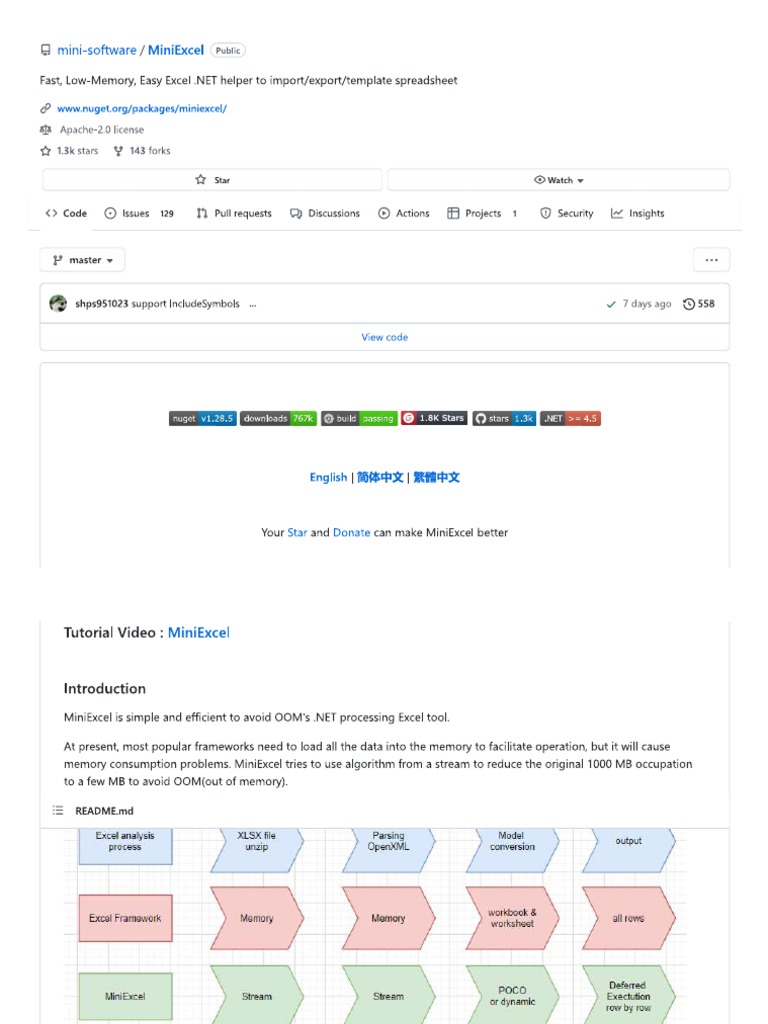Click the Apache-2.0 license scale icon
Screen dimensions: 768x1024
pyautogui.click(x=45, y=130)
